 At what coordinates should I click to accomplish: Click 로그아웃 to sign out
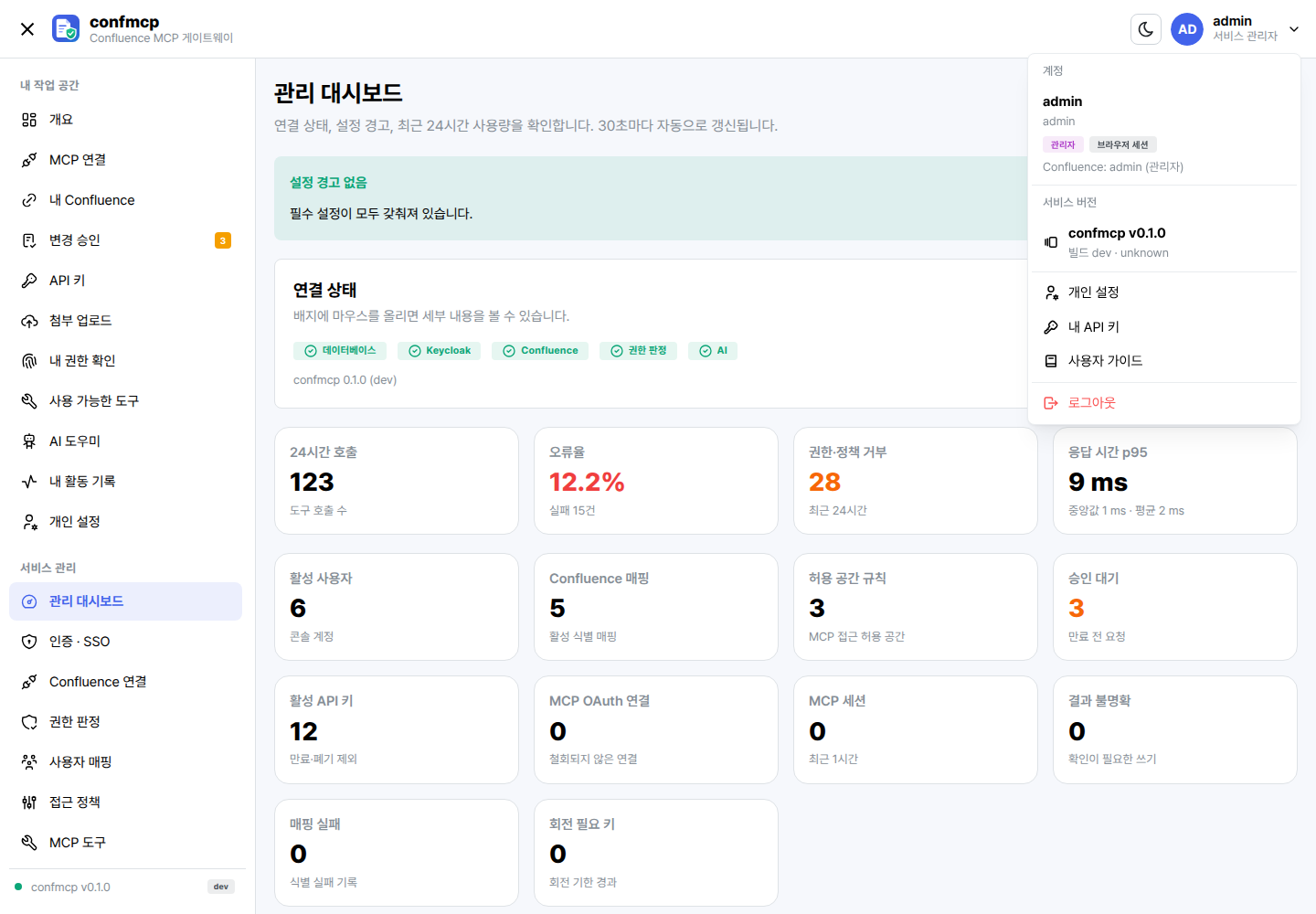[x=1164, y=403]
